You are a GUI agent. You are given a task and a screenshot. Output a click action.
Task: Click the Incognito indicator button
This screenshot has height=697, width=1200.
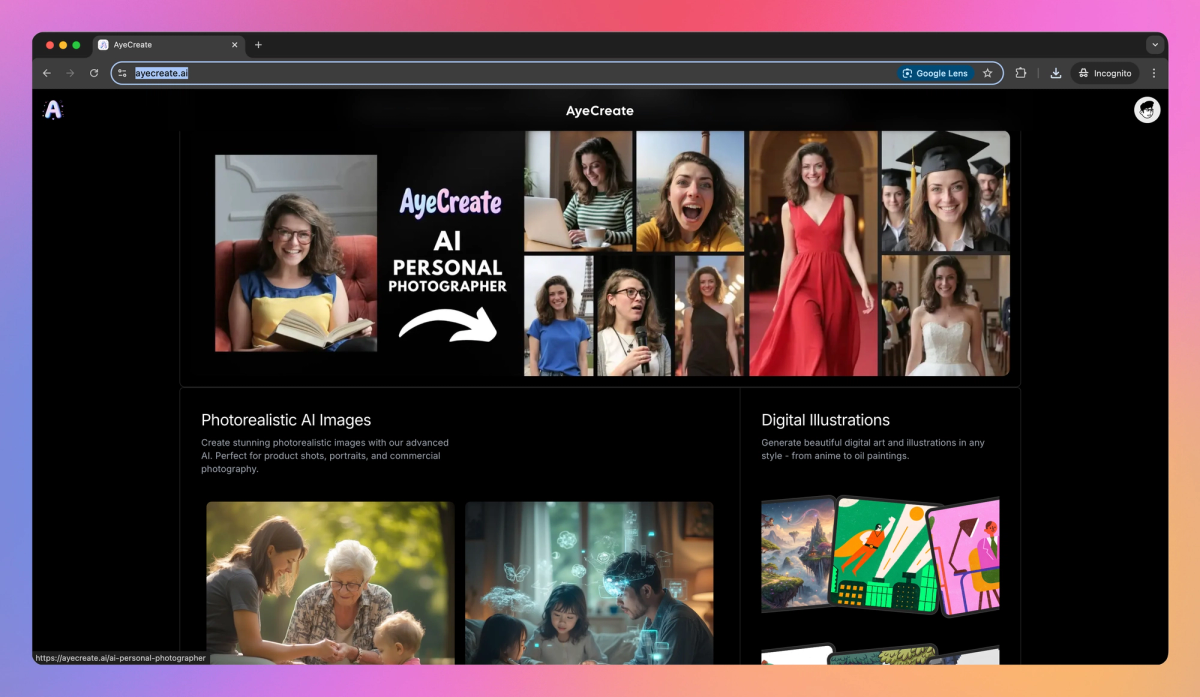1105,73
